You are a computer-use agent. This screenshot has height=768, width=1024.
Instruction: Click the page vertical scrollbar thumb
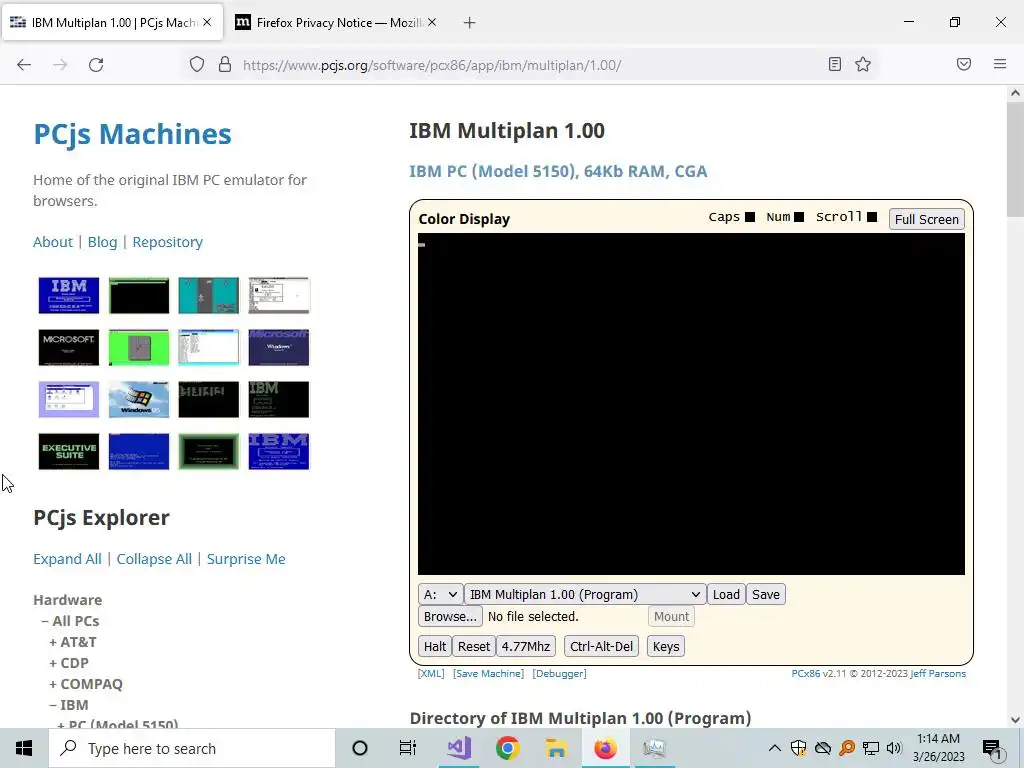click(1015, 161)
